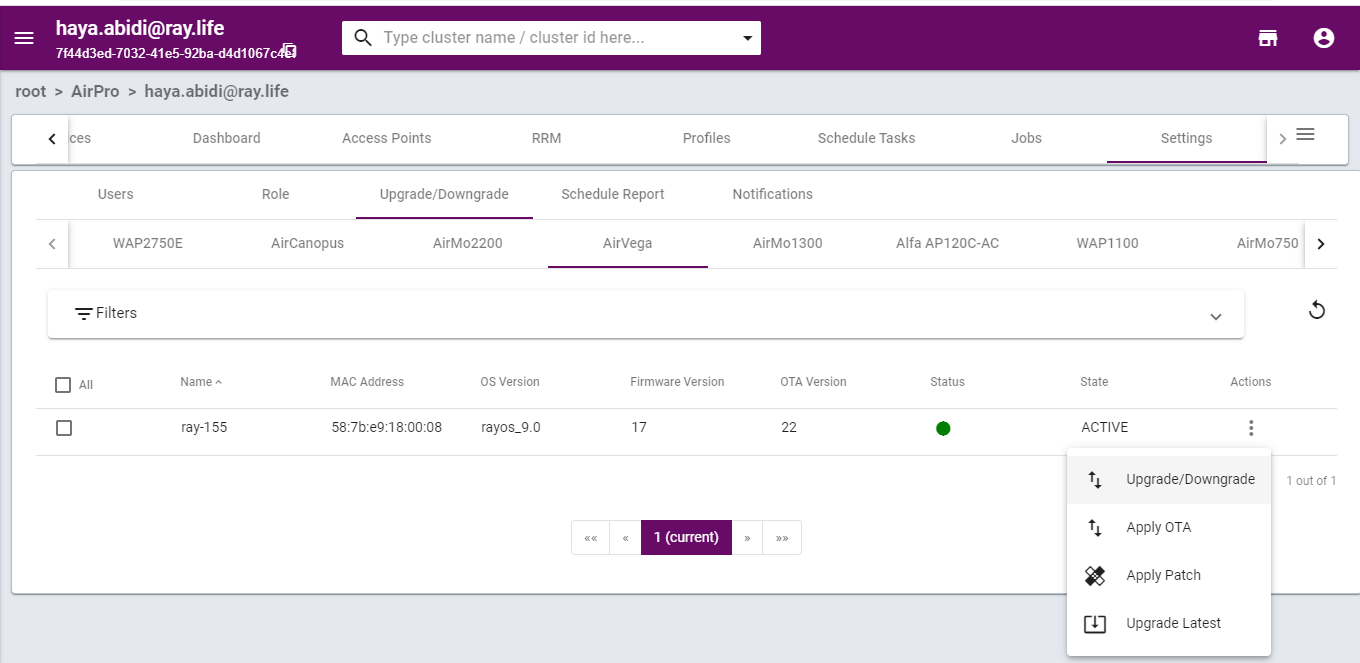Choose Apply OTA from actions menu
The image size is (1360, 663).
click(x=1169, y=528)
